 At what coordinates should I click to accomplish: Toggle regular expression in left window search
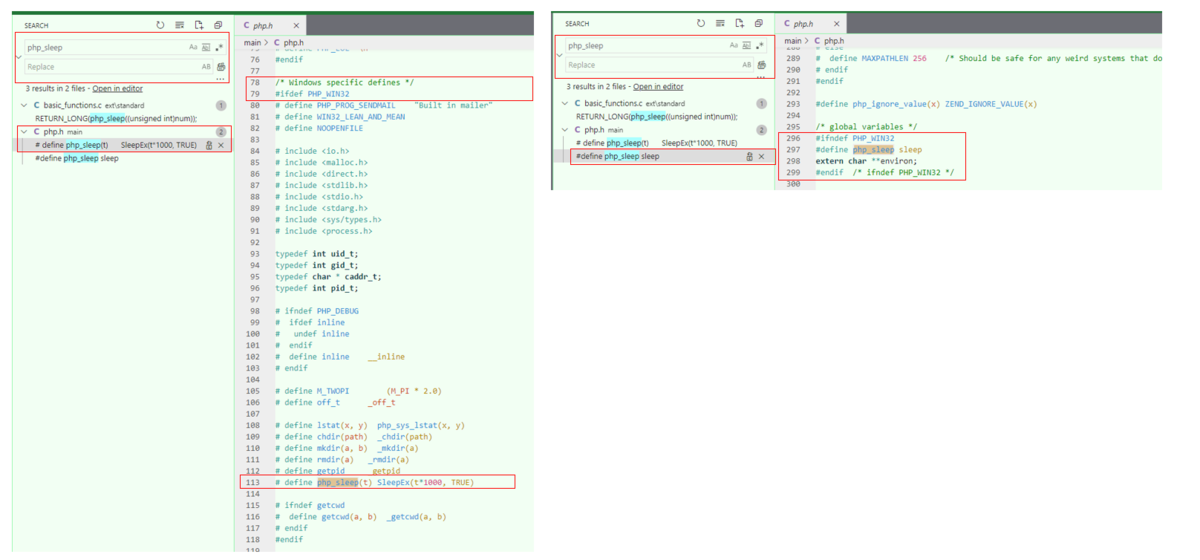[x=219, y=47]
